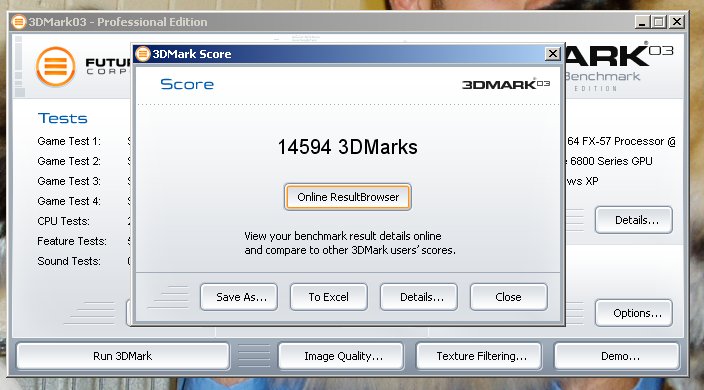Open Texture Filtering in main window
The height and width of the screenshot is (390, 704).
479,356
